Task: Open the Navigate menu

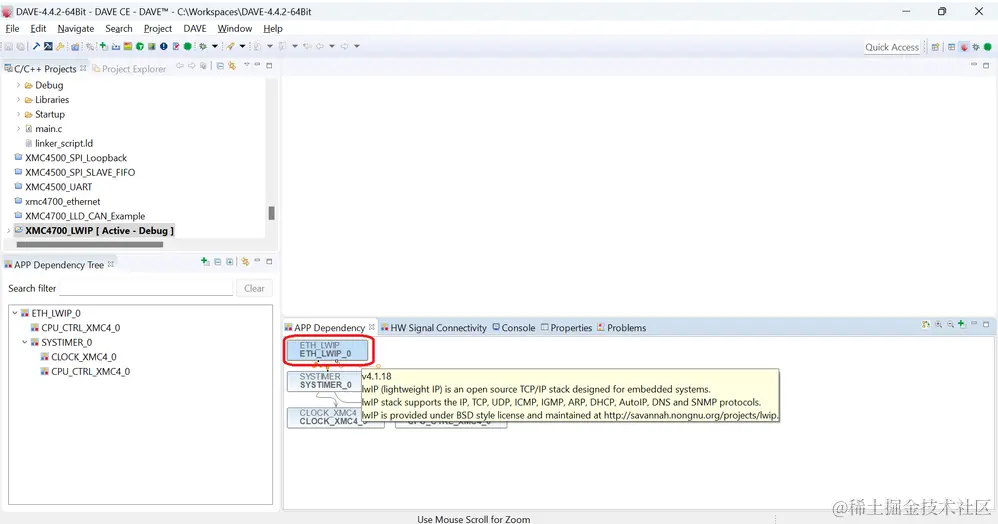Action: pyautogui.click(x=75, y=29)
